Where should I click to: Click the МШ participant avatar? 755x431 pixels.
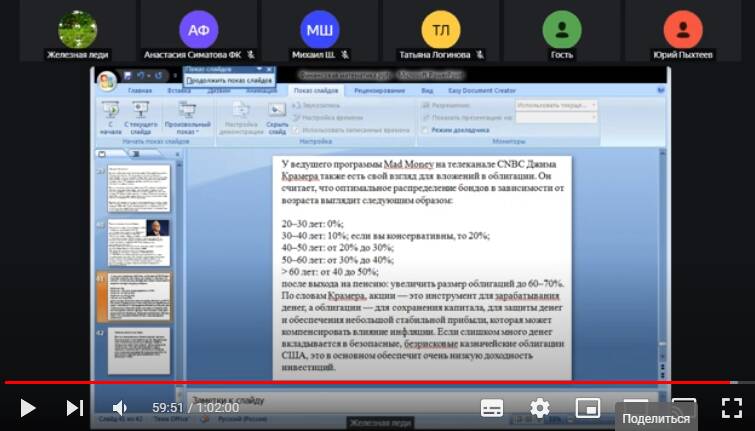click(320, 30)
